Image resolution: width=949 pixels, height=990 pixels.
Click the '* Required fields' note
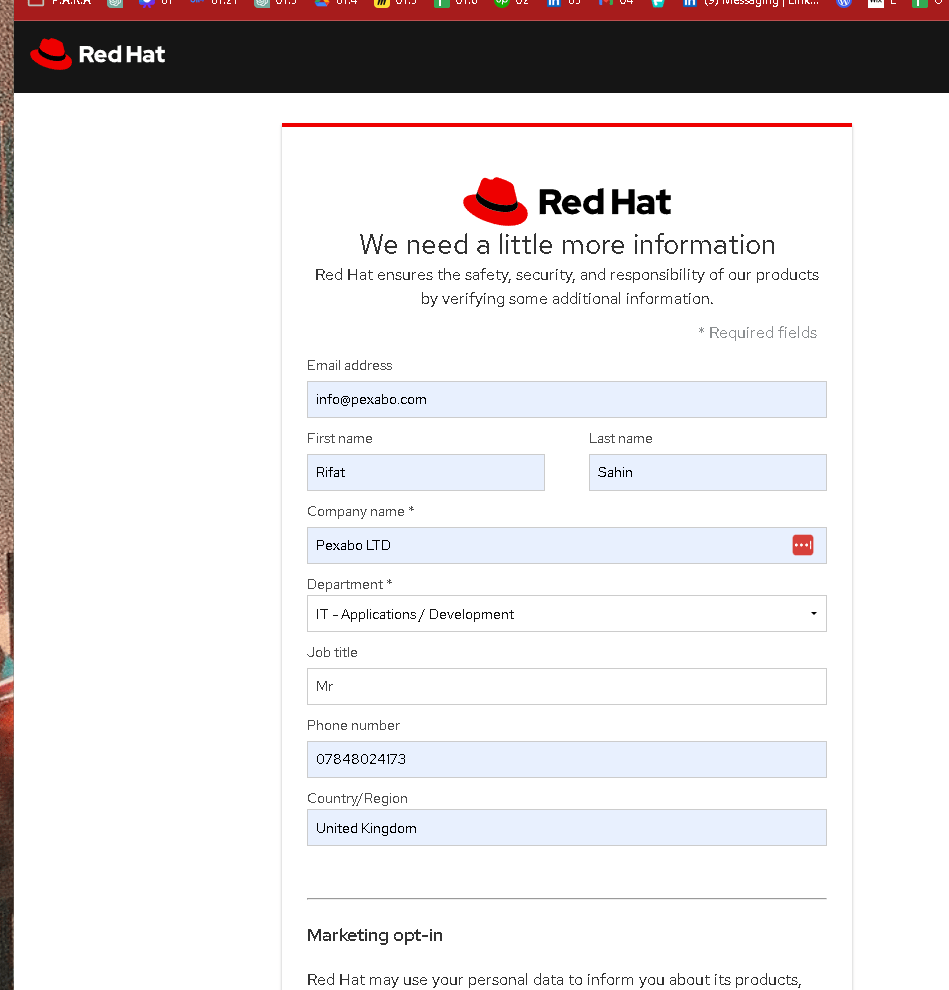pos(757,333)
